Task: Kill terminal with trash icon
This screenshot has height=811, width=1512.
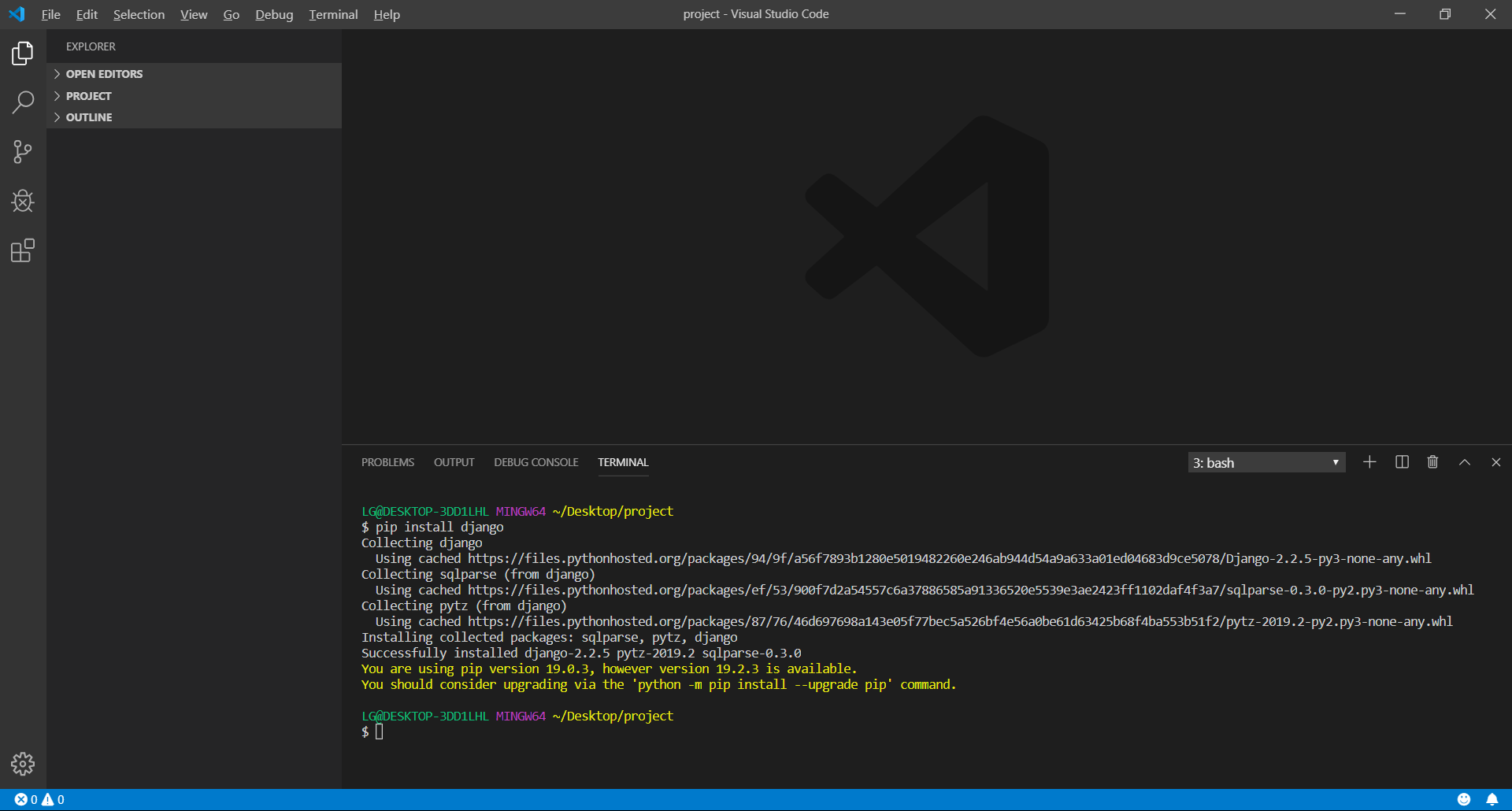Action: 1432,462
